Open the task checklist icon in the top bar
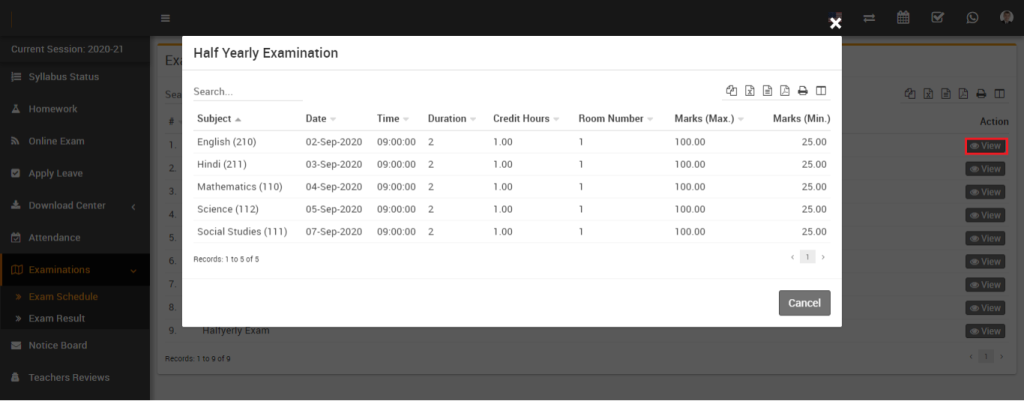Image resolution: width=1024 pixels, height=401 pixels. coord(937,17)
